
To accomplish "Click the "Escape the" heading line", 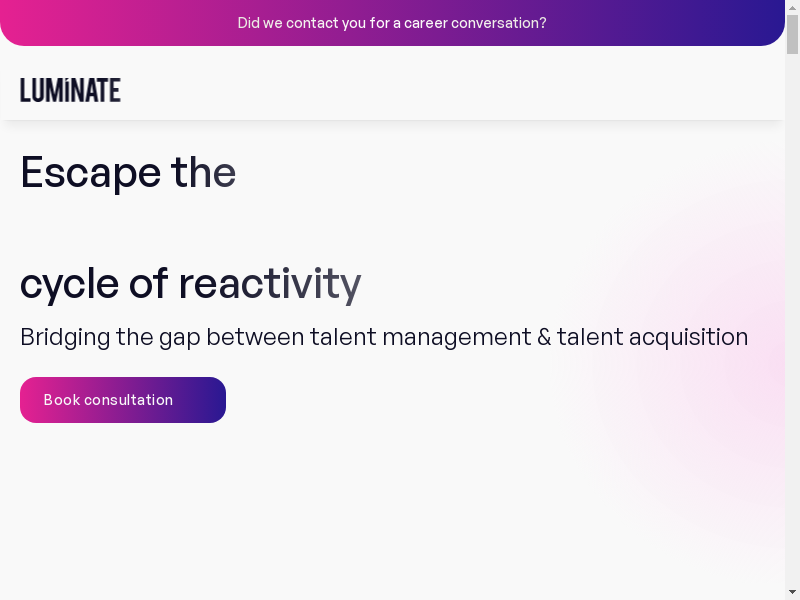I will click(x=128, y=172).
